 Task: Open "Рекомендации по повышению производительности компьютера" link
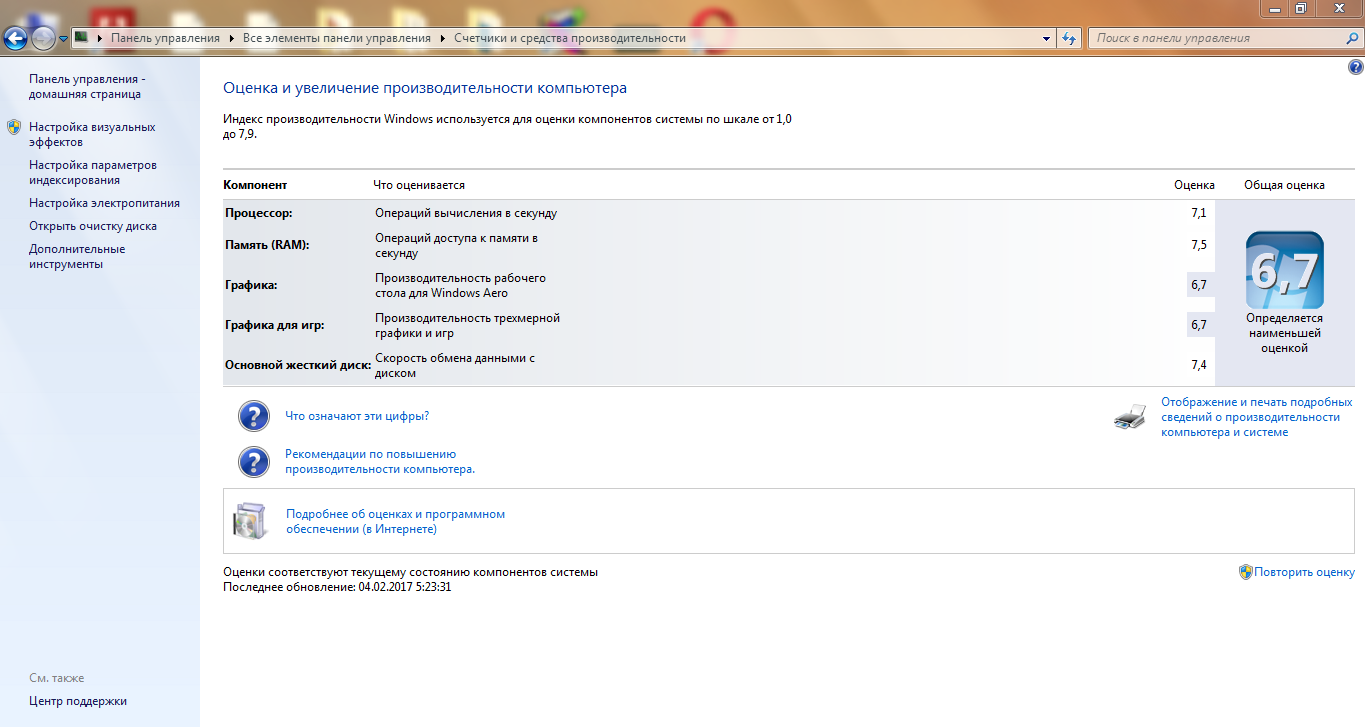tap(380, 461)
